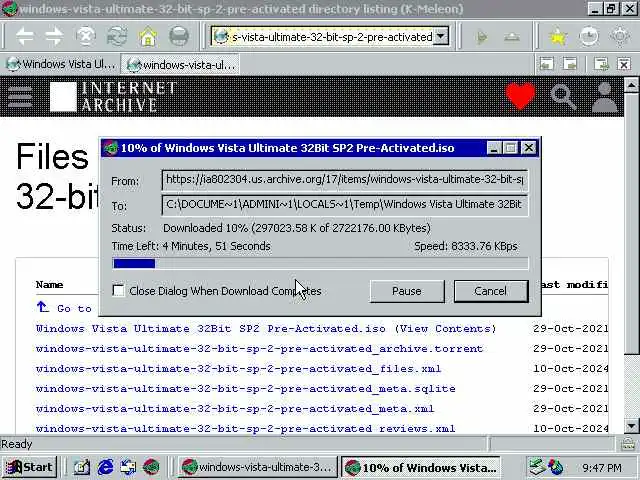Pause the ISO download
The height and width of the screenshot is (480, 640).
(x=407, y=291)
